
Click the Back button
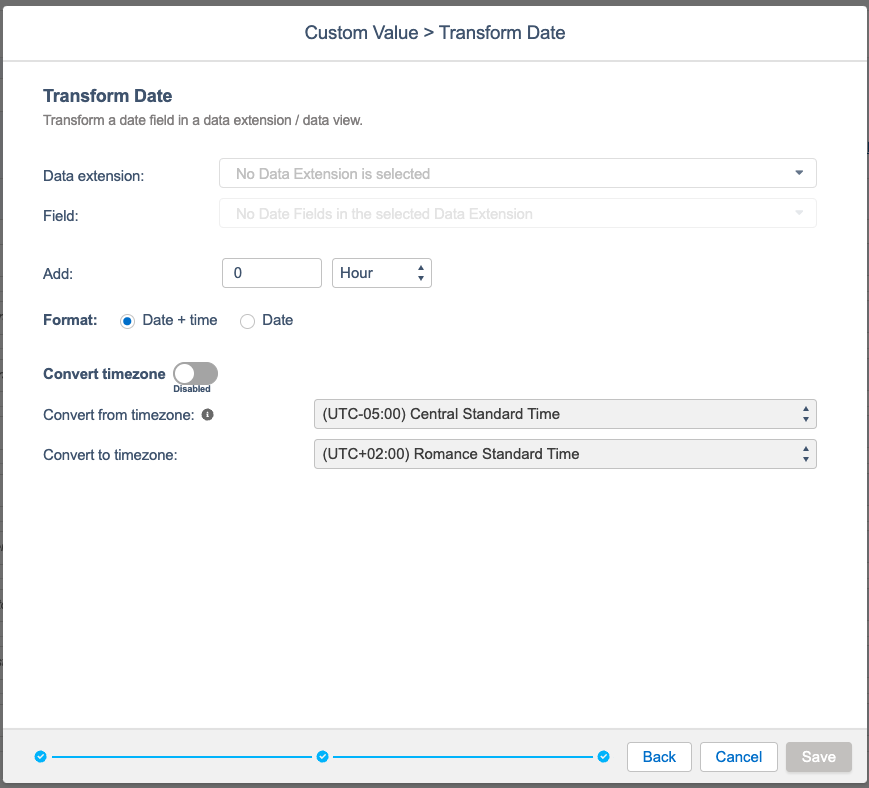pyautogui.click(x=659, y=756)
